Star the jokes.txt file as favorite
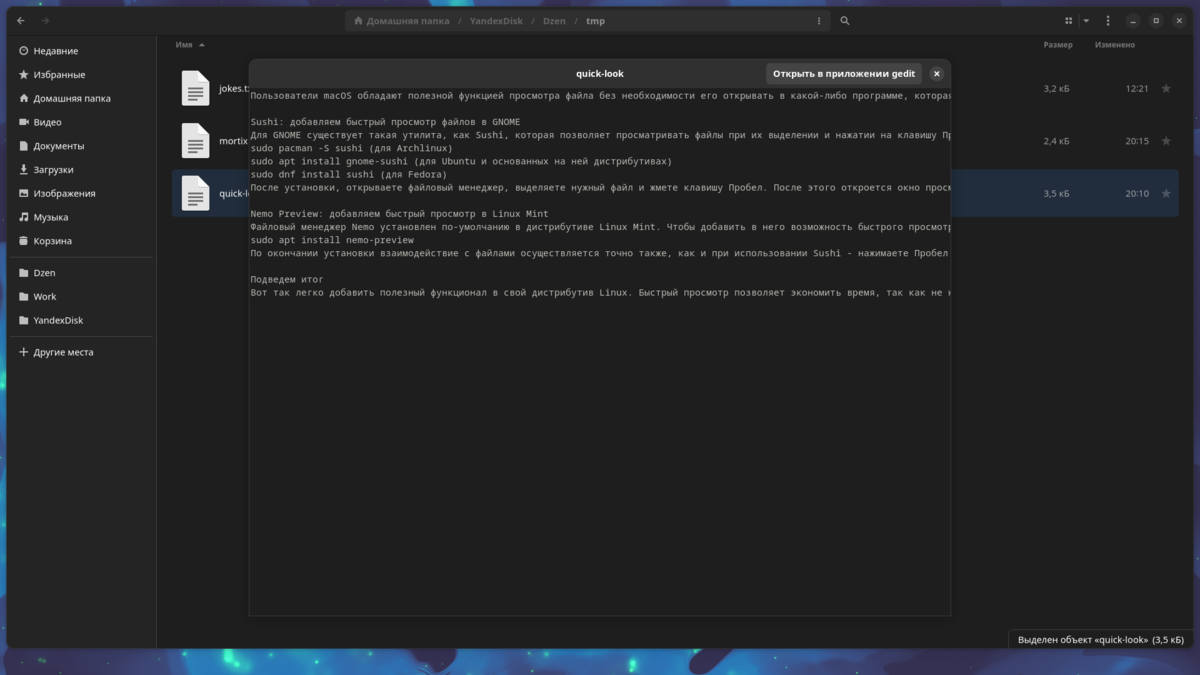The width and height of the screenshot is (1200, 675). click(1166, 88)
